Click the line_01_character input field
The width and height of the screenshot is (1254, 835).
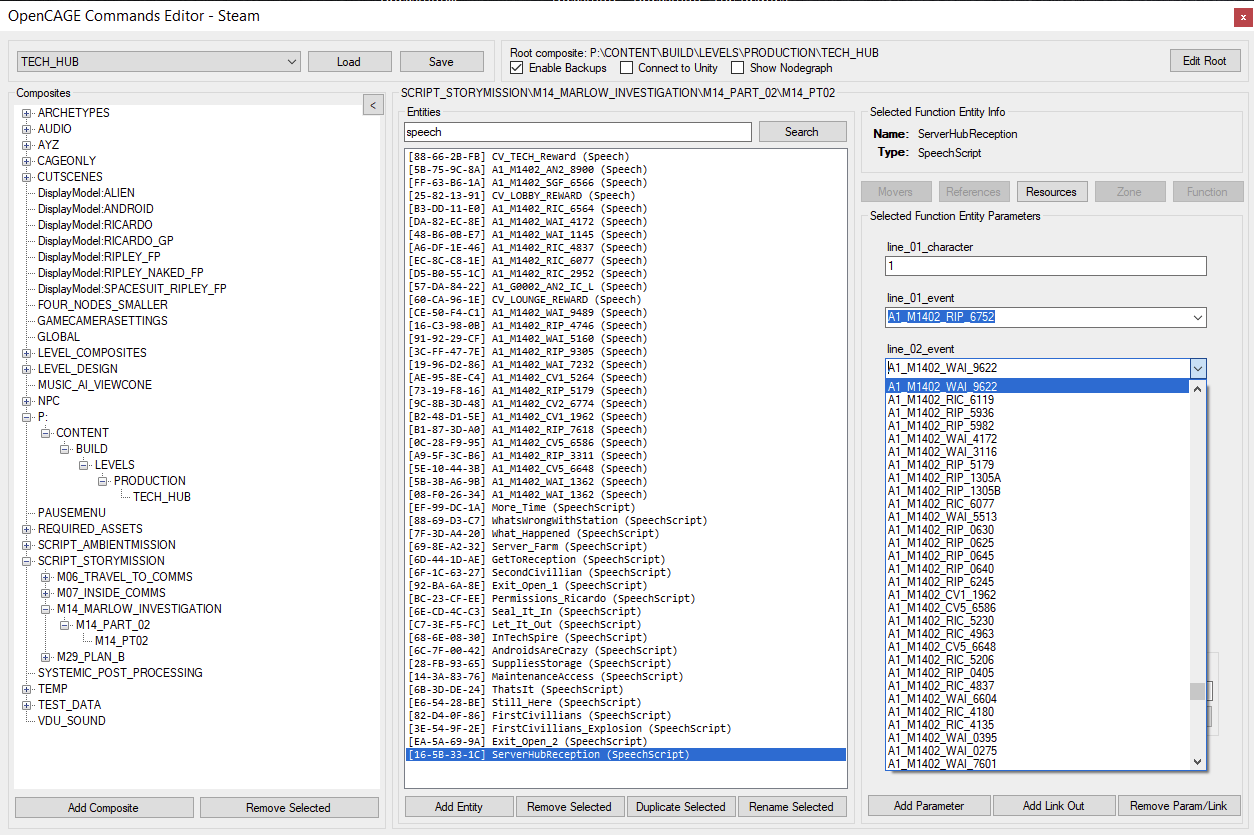pyautogui.click(x=1046, y=266)
